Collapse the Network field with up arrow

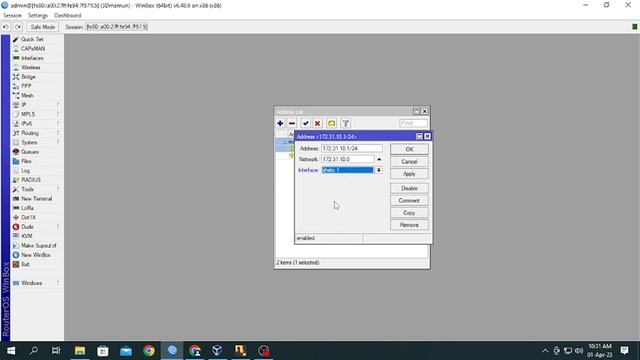(x=379, y=159)
